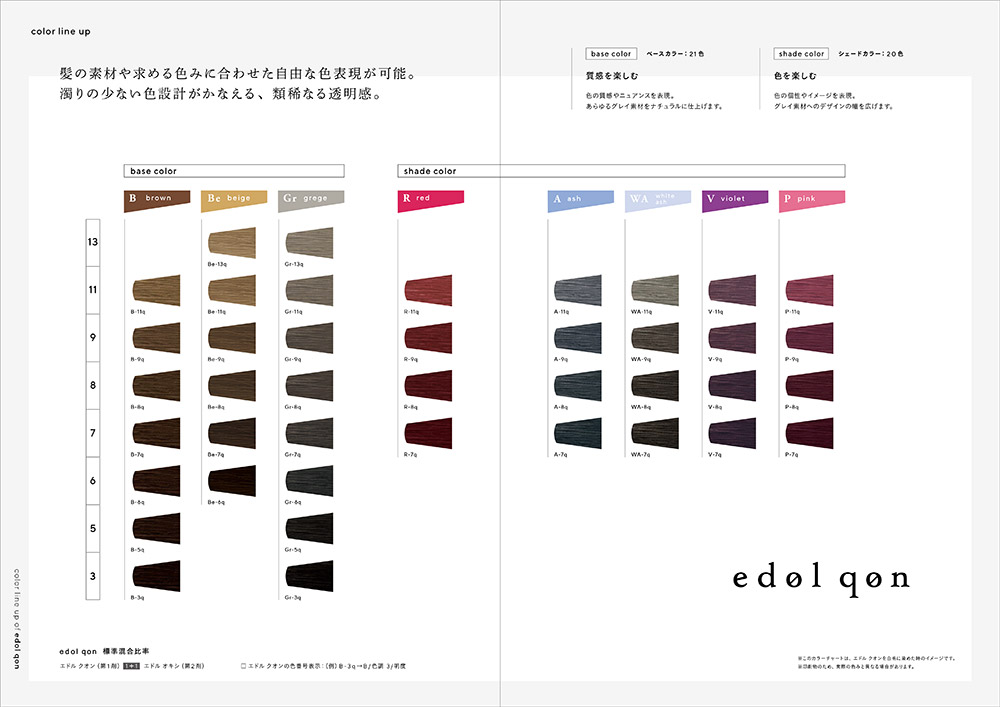The width and height of the screenshot is (1000, 707).
Task: Select the A-11q ash swatch
Action: tap(578, 291)
